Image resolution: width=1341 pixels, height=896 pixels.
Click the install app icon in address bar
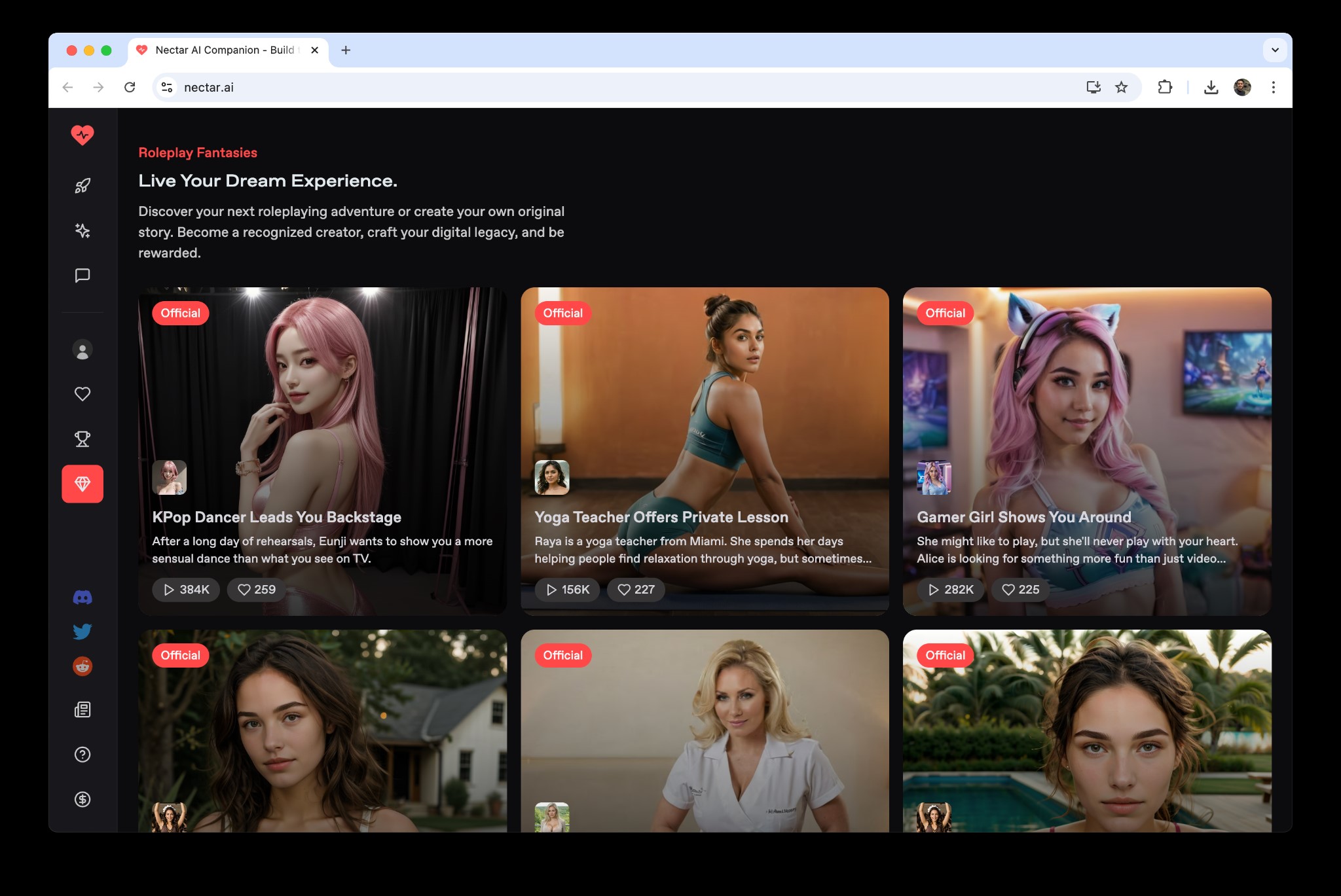click(1093, 87)
